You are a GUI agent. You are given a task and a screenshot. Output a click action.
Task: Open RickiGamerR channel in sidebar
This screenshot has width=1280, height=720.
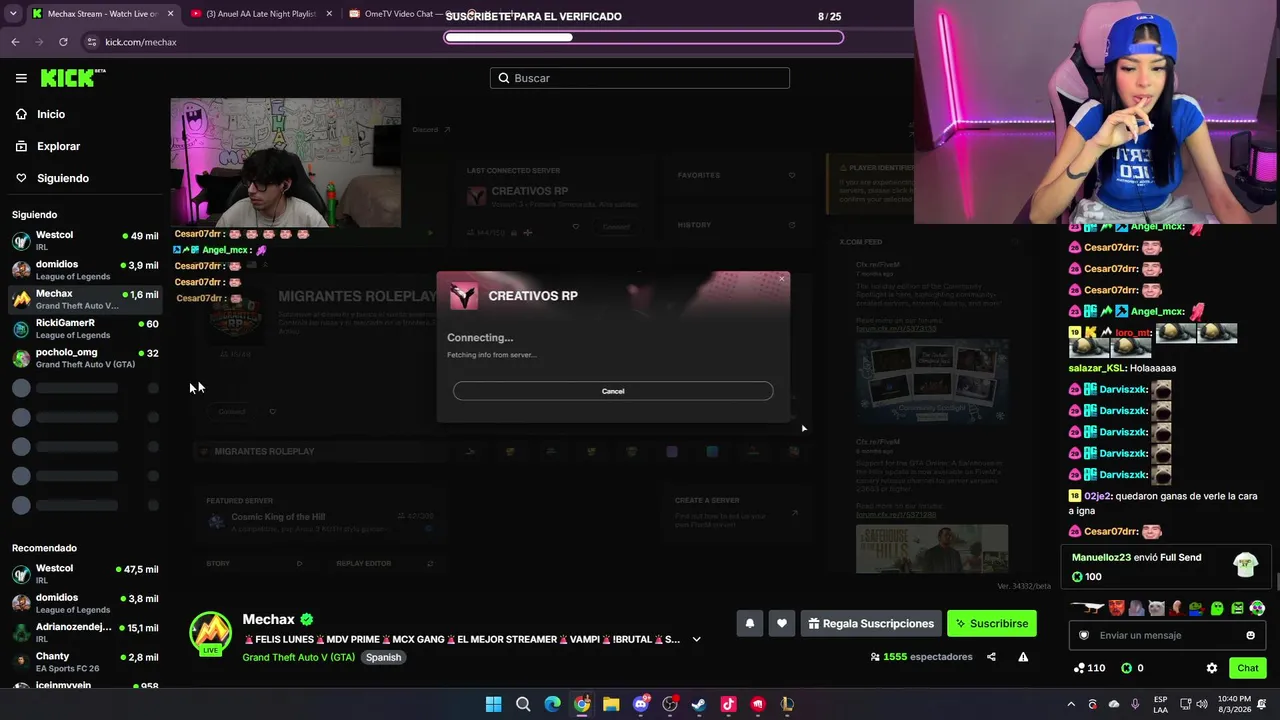85,328
